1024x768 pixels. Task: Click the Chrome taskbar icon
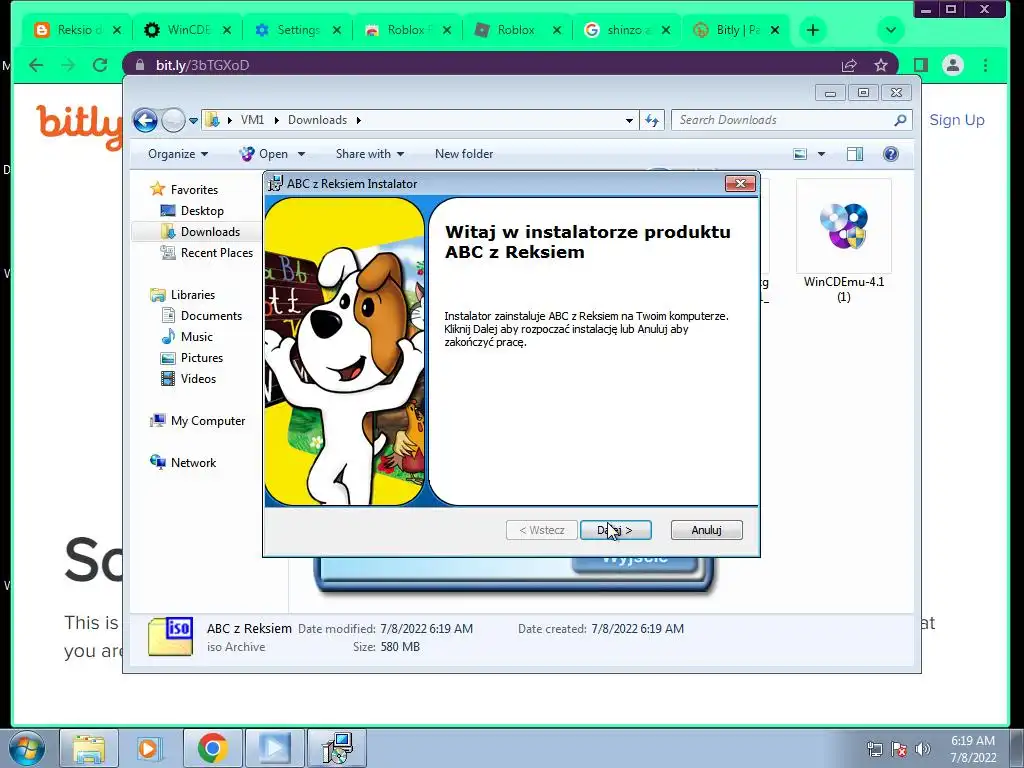[x=212, y=748]
